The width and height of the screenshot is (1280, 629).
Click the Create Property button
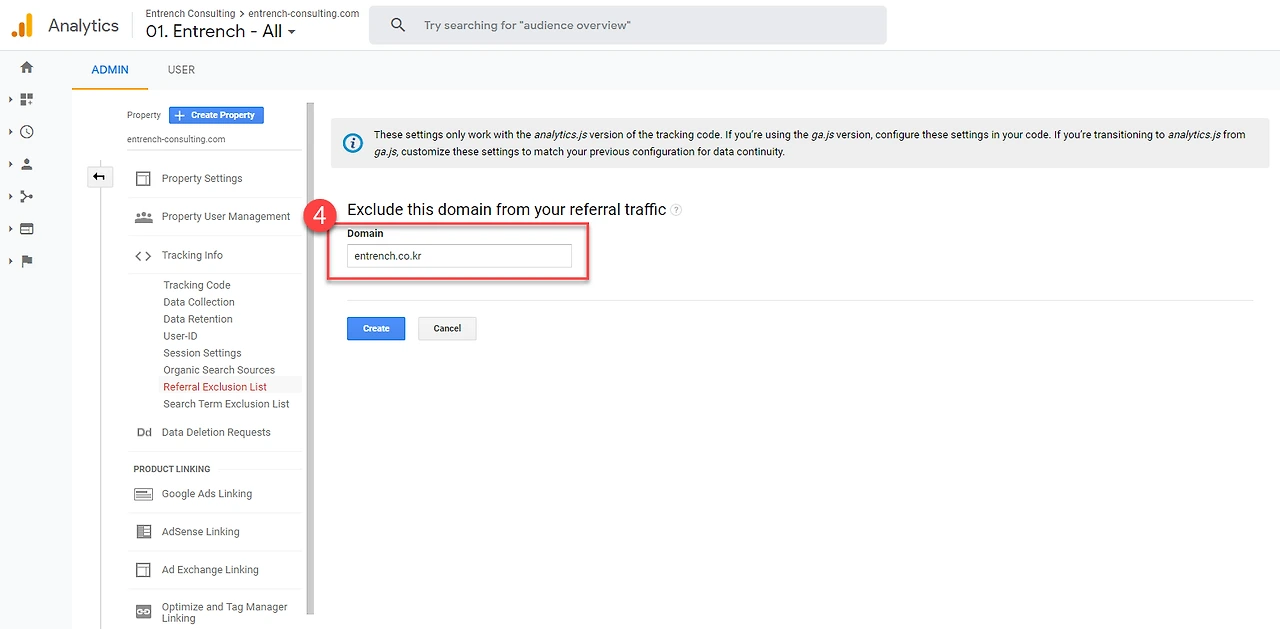[x=216, y=115]
